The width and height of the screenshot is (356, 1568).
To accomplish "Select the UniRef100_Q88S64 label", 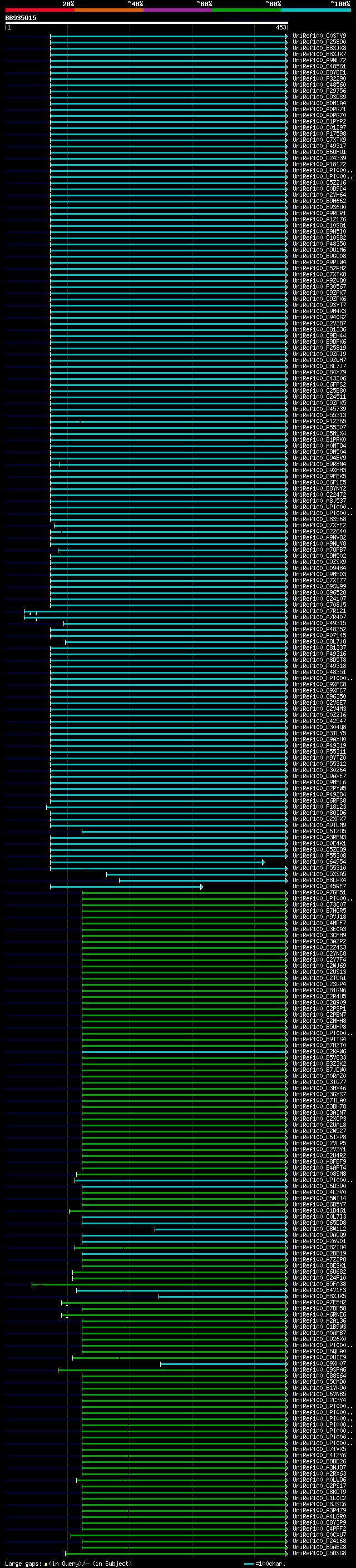I will [x=319, y=1376].
